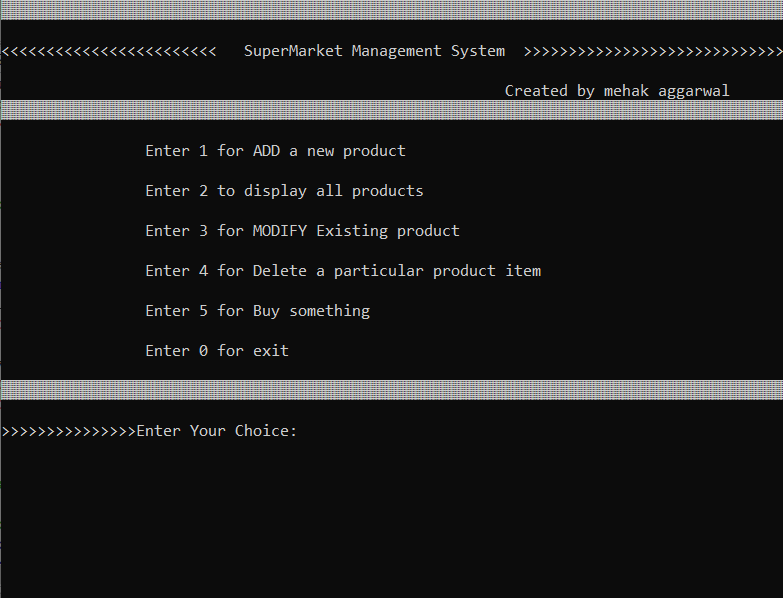Click 'Enter 3 for MODIFY Existing product' line
783x598 pixels.
302,231
